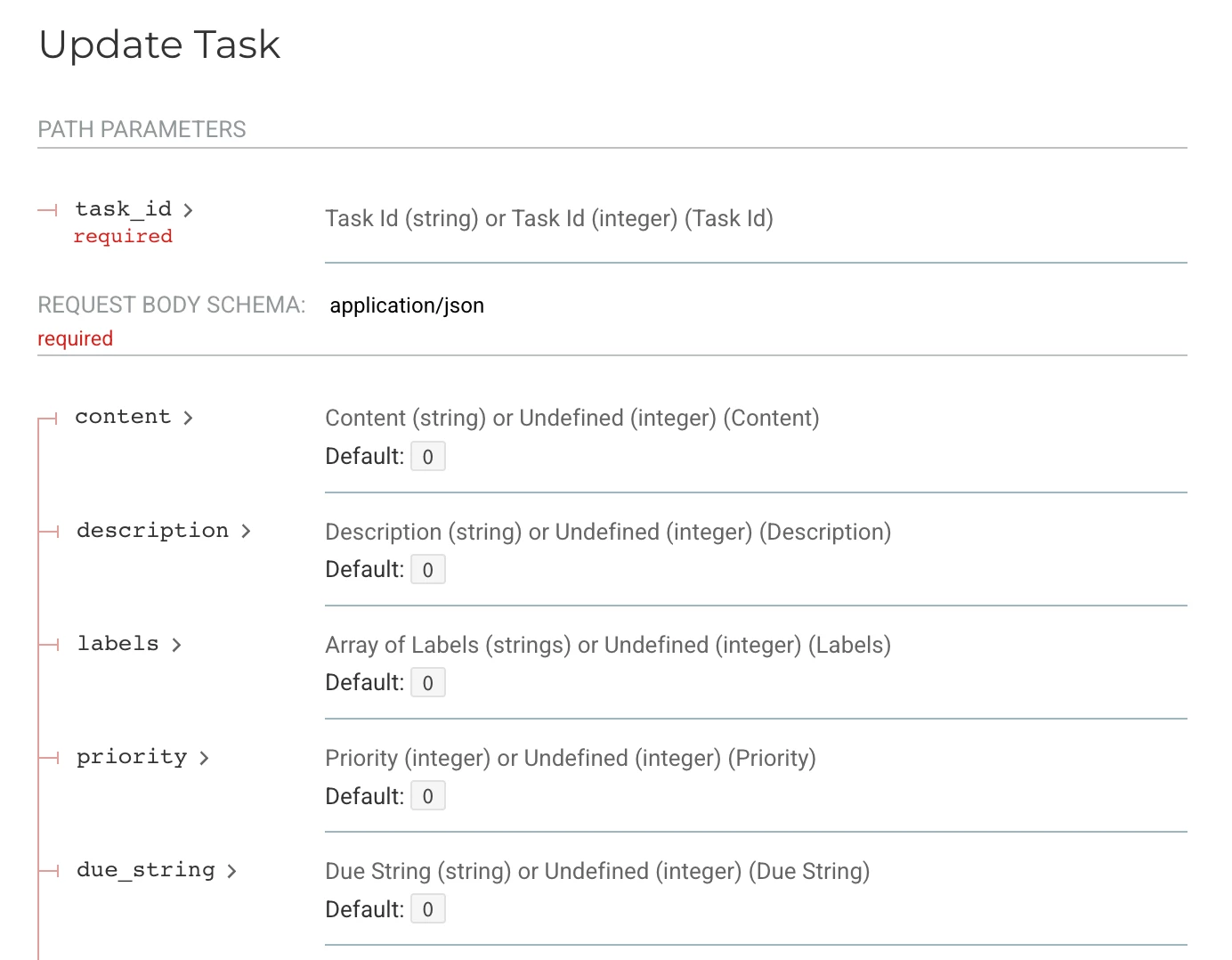Click the Default value box for priority
Screen dimensions: 1232x960
[427, 796]
